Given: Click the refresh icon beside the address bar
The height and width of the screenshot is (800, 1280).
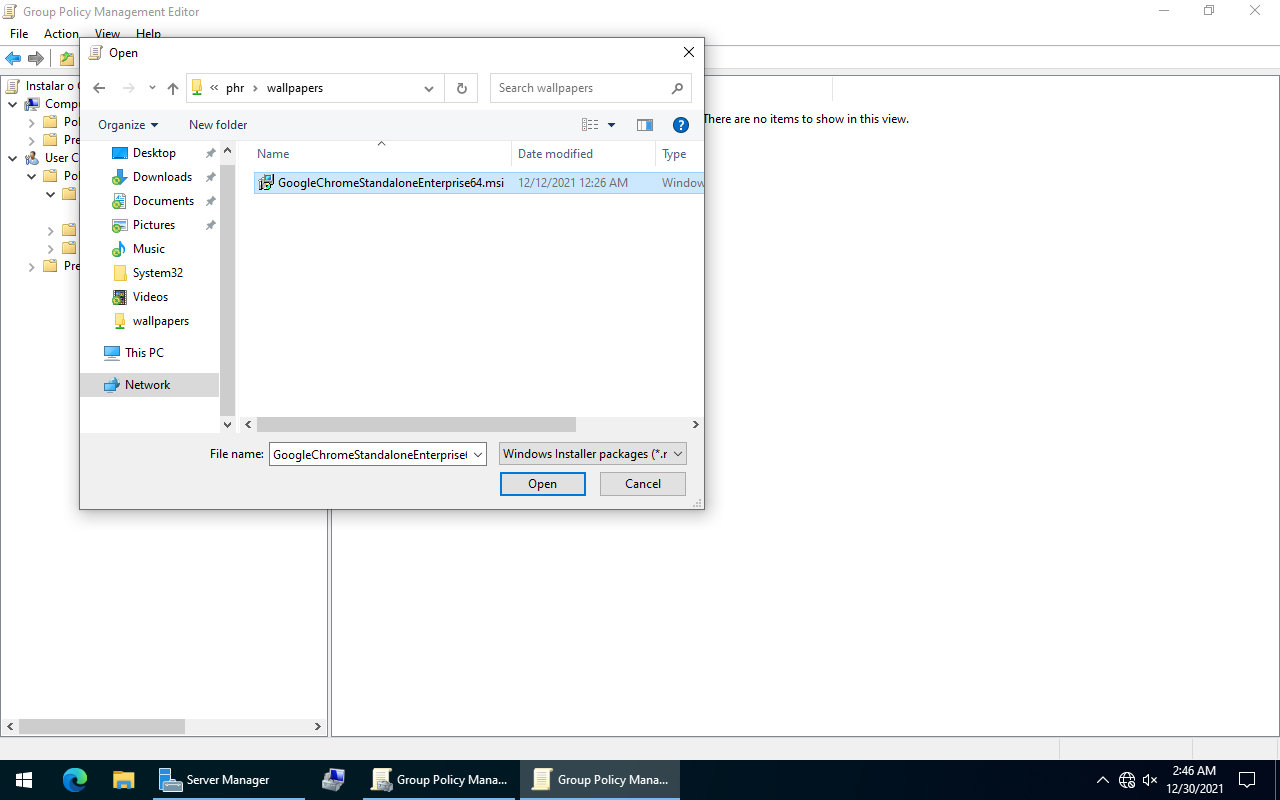Looking at the screenshot, I should coord(461,88).
